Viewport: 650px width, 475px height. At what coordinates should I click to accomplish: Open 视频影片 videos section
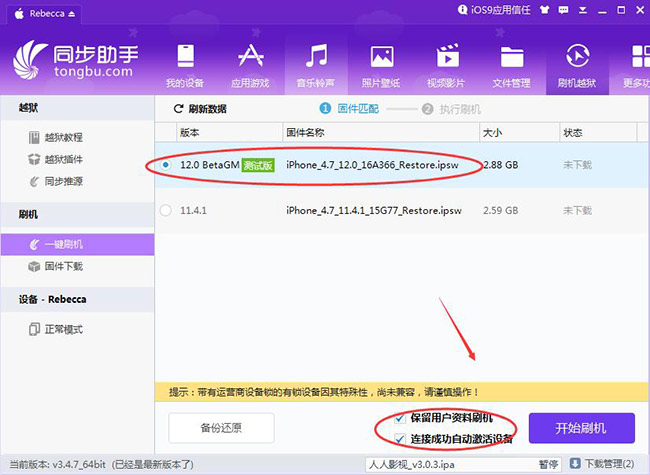point(447,65)
